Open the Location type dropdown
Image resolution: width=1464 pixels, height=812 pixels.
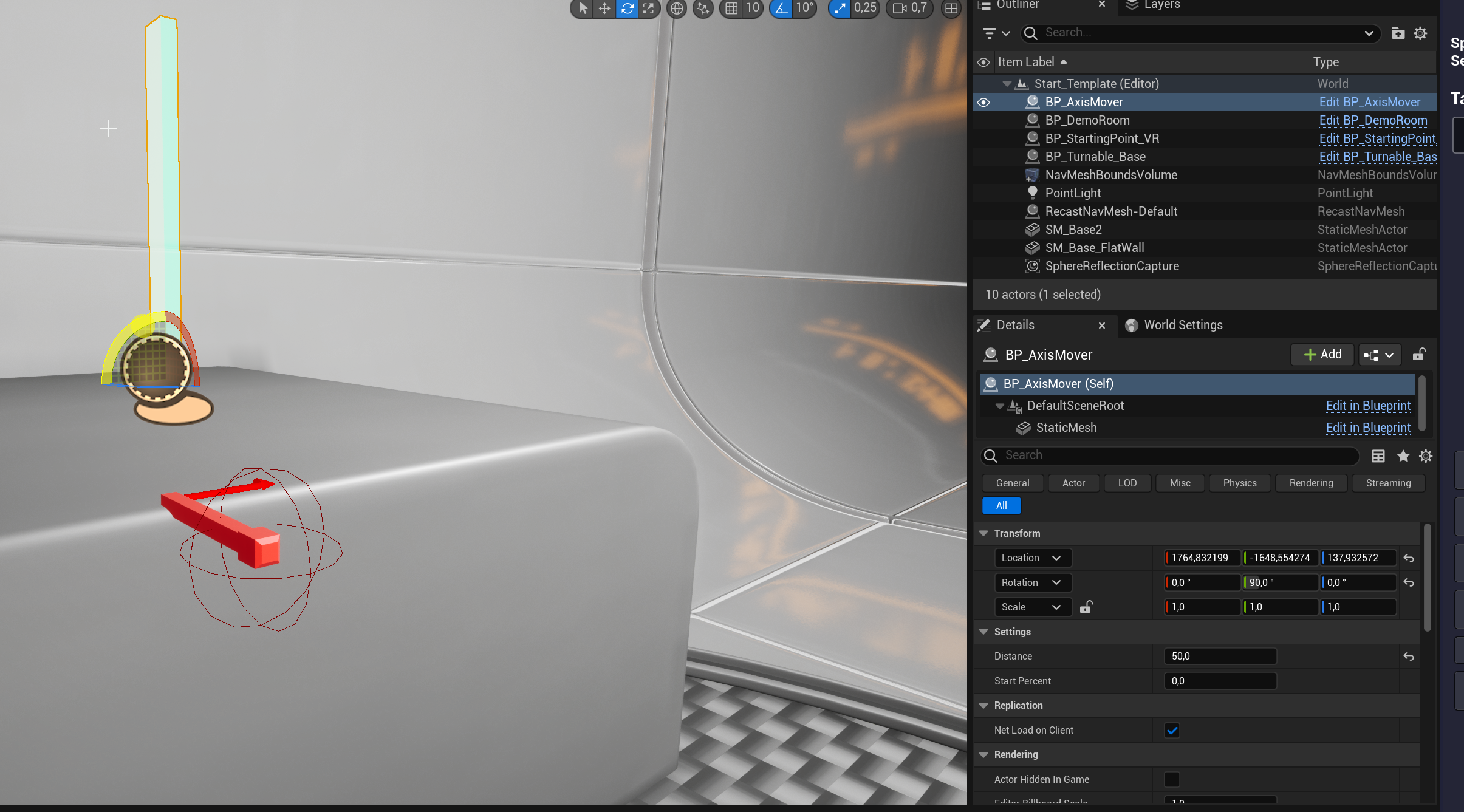pyautogui.click(x=1031, y=558)
